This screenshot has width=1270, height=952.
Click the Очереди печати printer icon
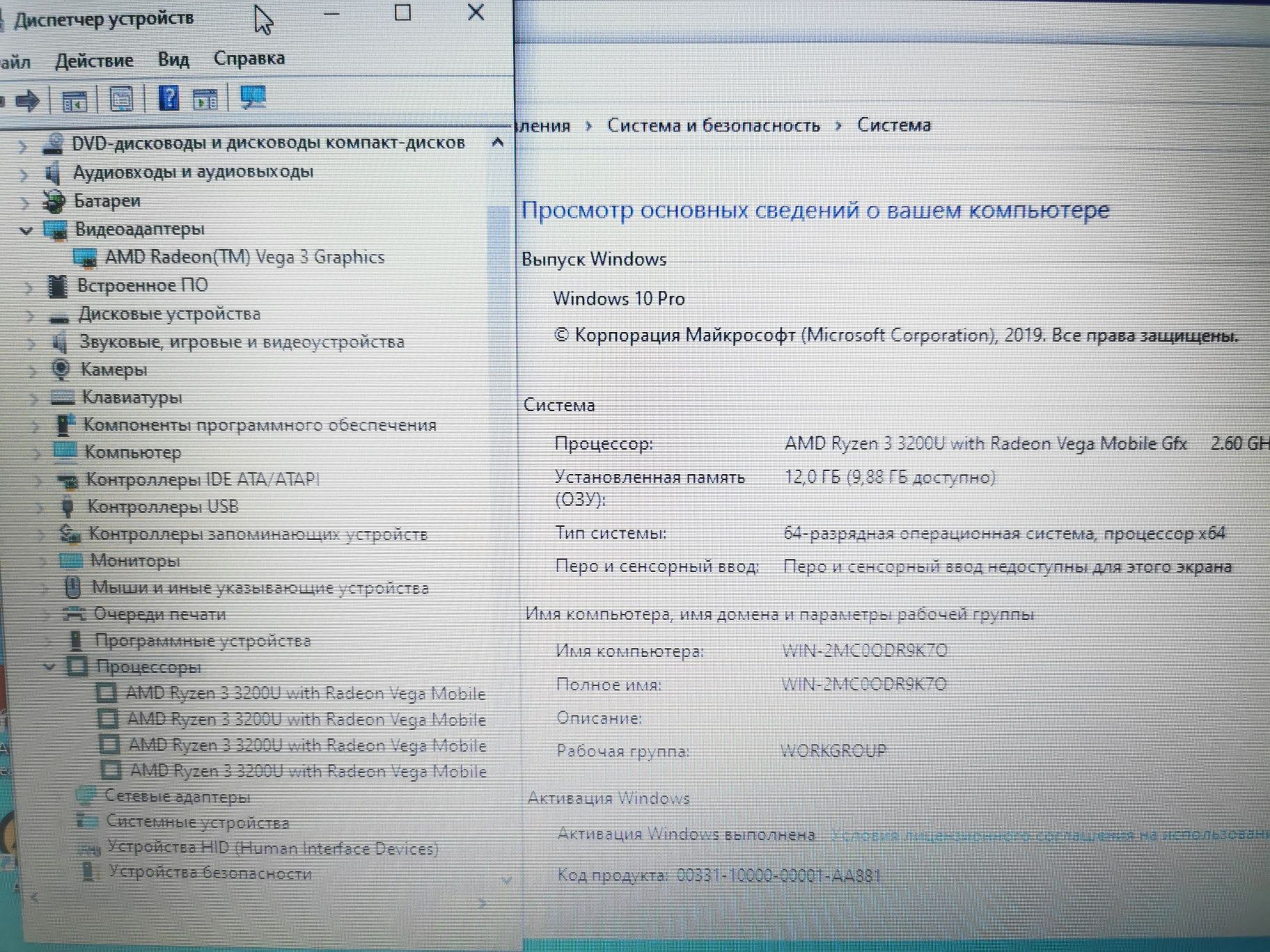coord(74,613)
